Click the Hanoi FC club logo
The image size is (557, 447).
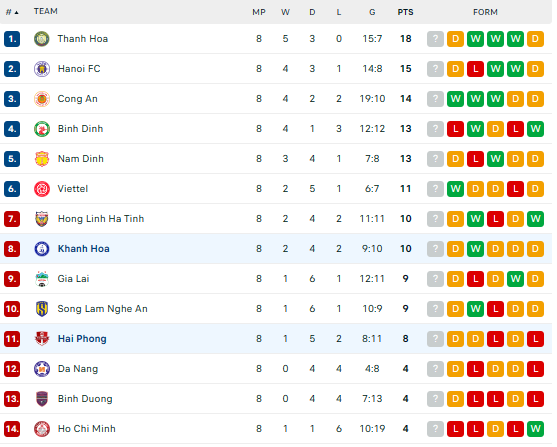point(42,69)
